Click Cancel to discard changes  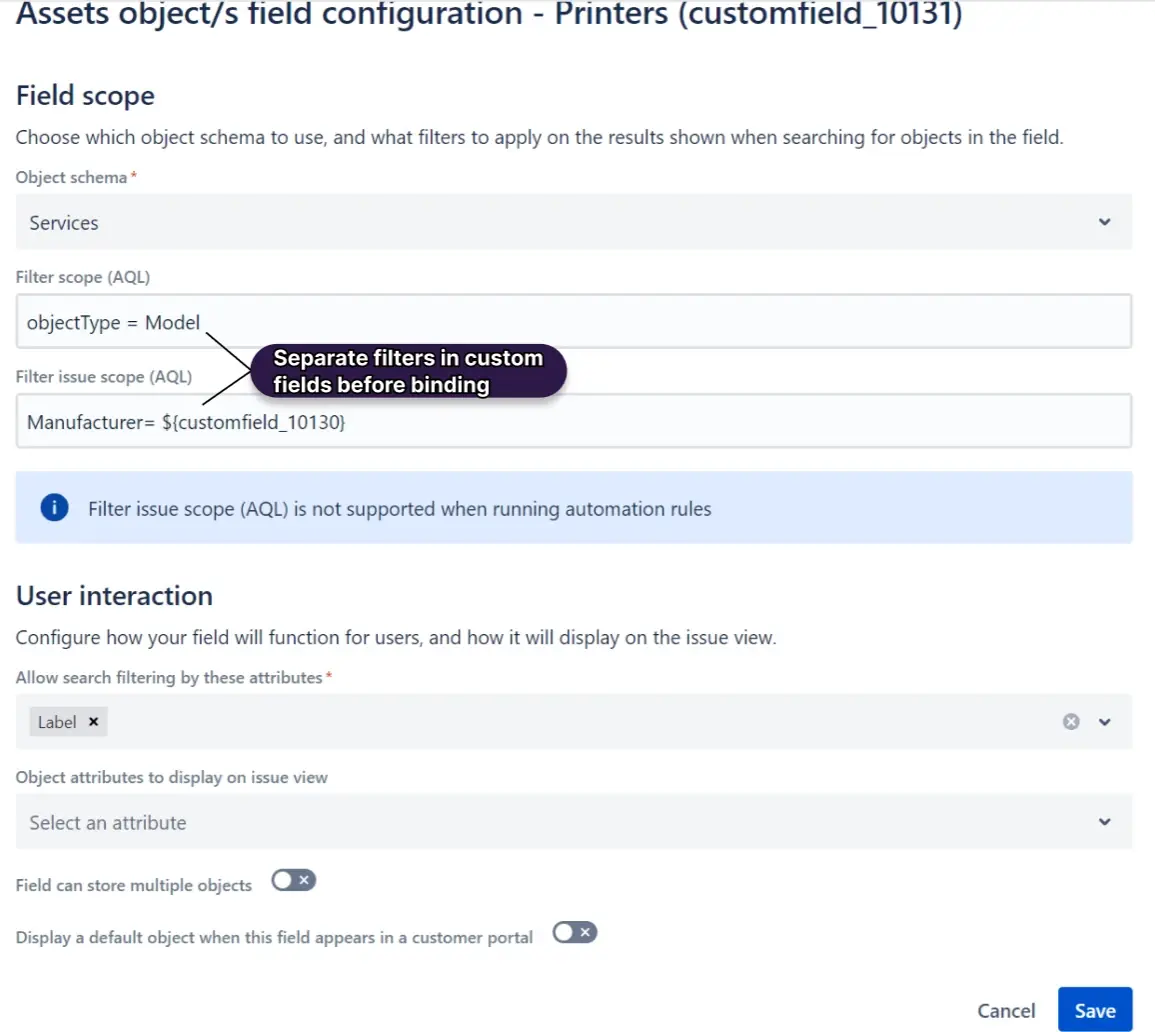point(1006,1009)
